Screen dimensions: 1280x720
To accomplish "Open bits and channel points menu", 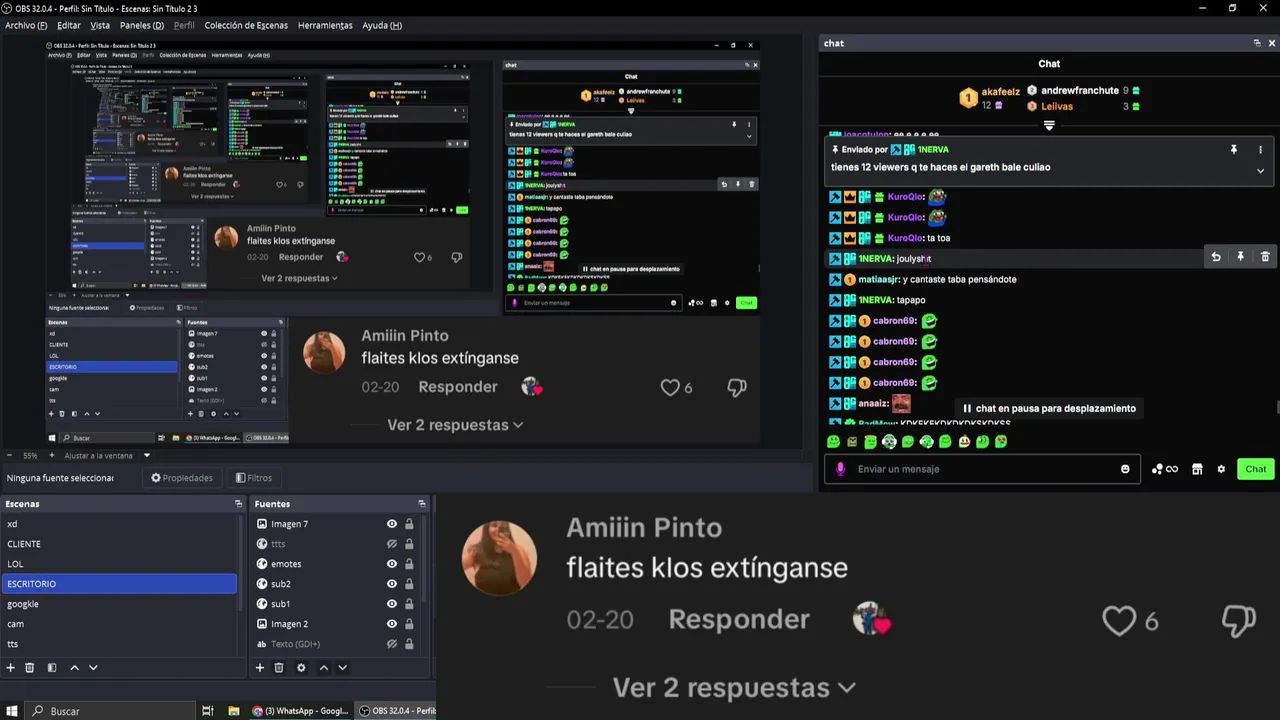I will [x=1165, y=469].
